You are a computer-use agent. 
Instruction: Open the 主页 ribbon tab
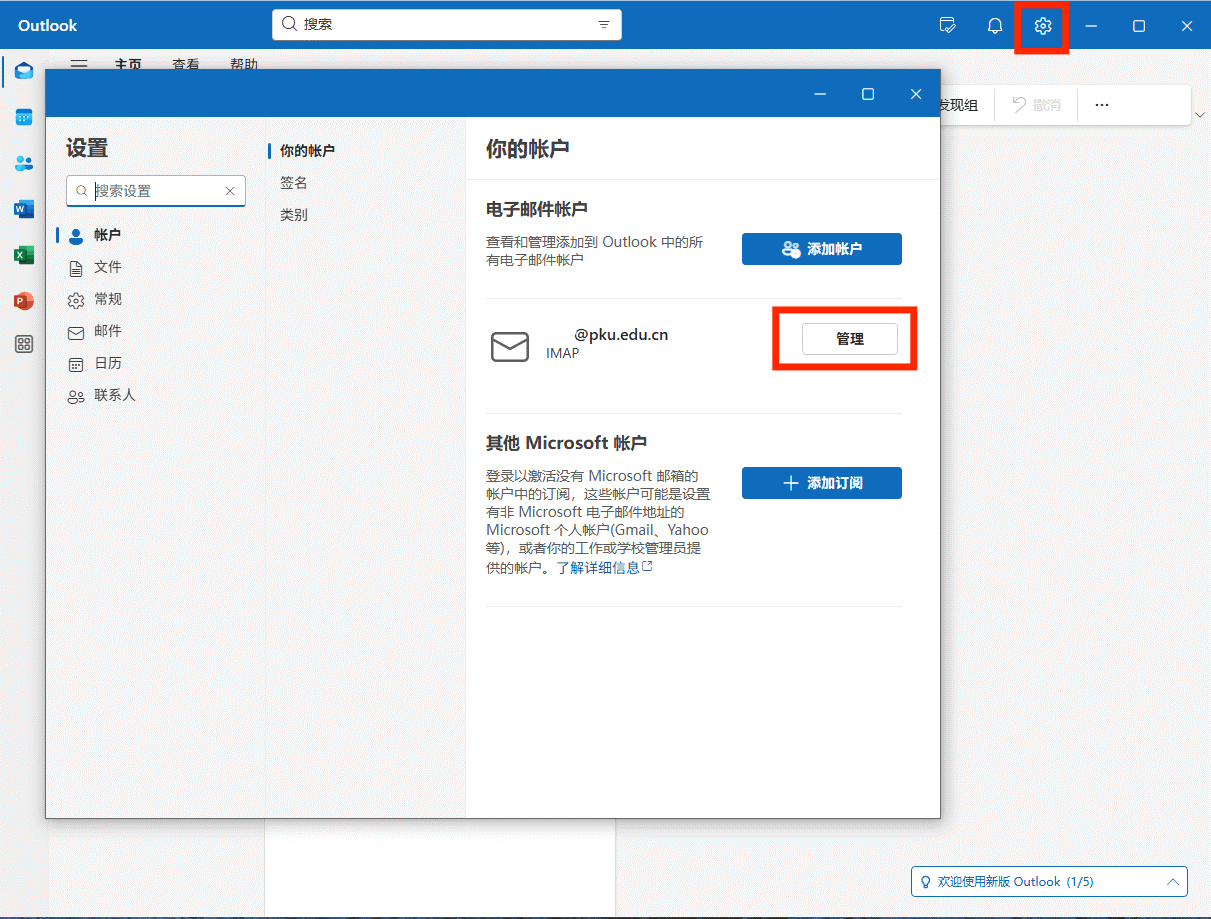[x=128, y=63]
